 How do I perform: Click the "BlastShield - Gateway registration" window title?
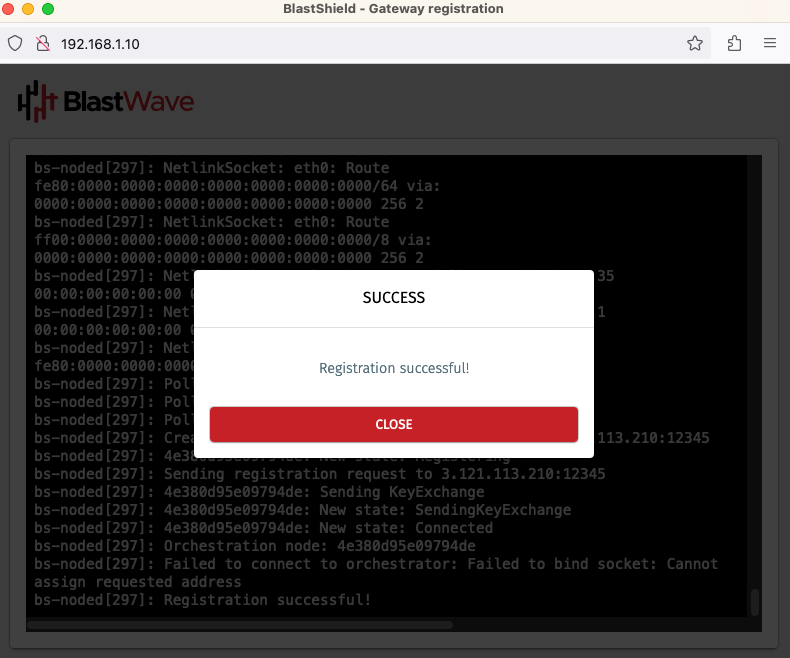click(394, 9)
